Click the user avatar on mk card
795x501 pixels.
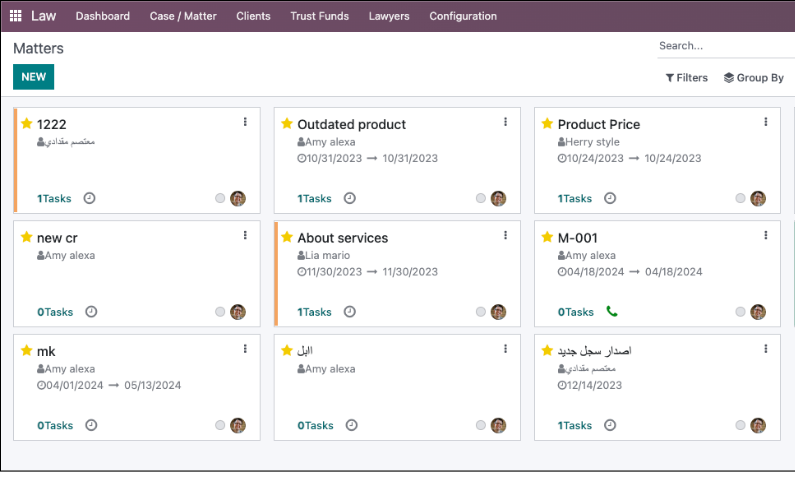238,425
